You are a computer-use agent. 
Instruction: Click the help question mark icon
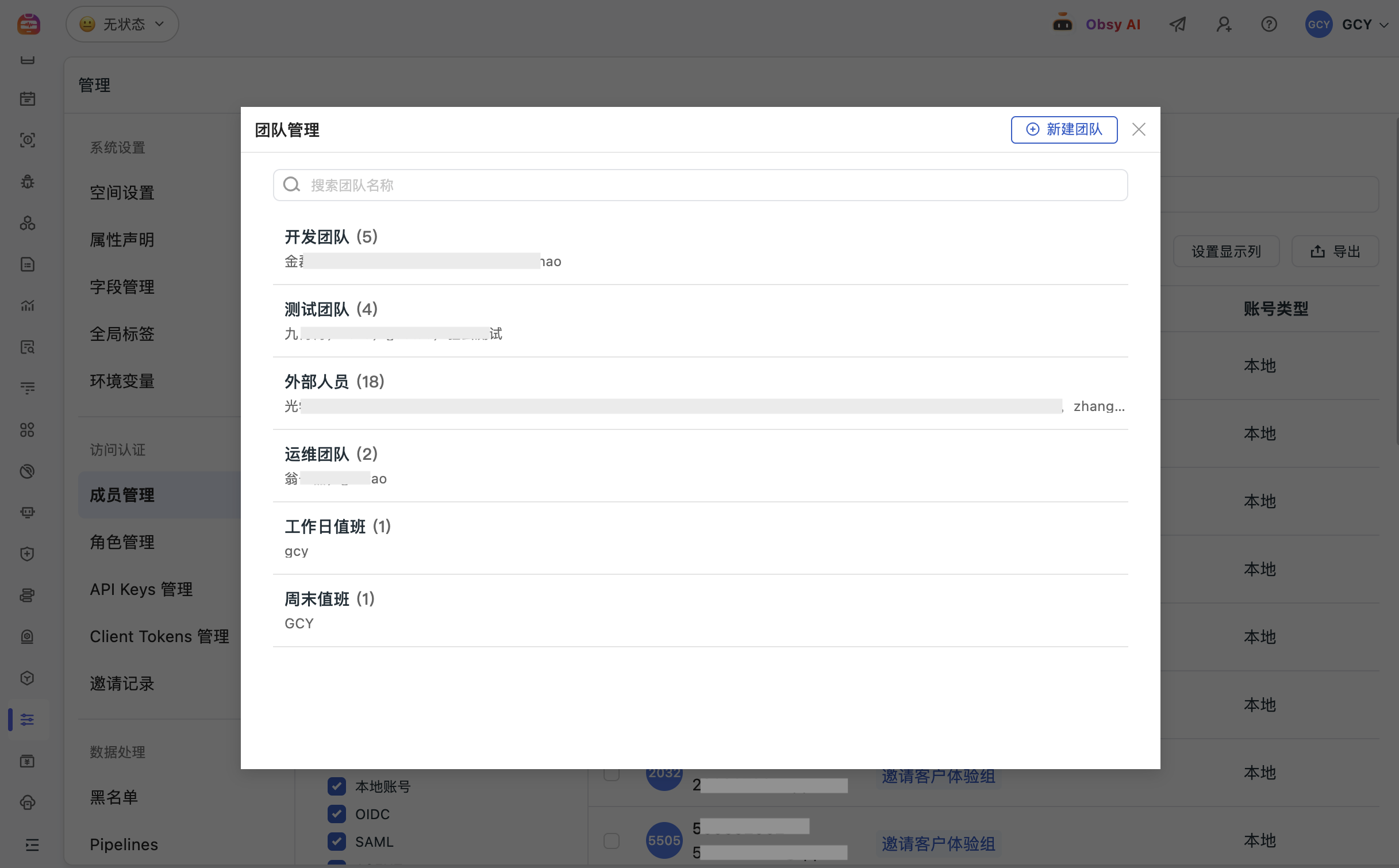[1269, 24]
